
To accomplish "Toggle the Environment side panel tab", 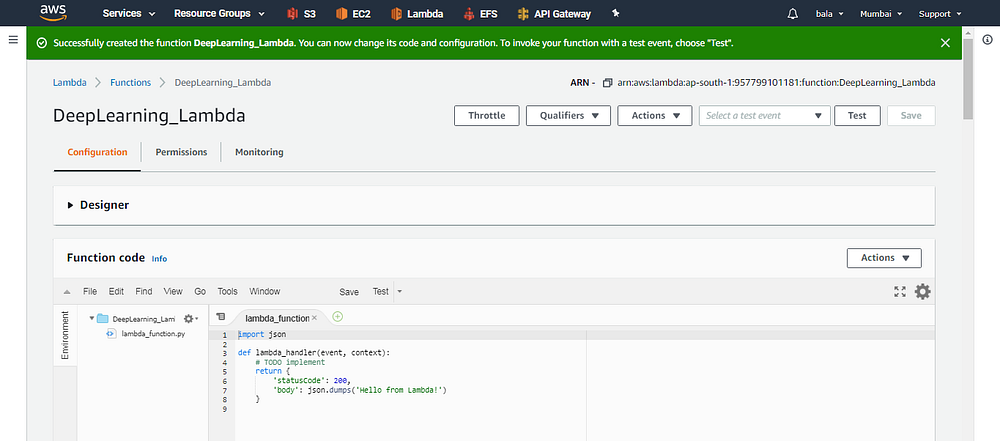I will pyautogui.click(x=65, y=336).
